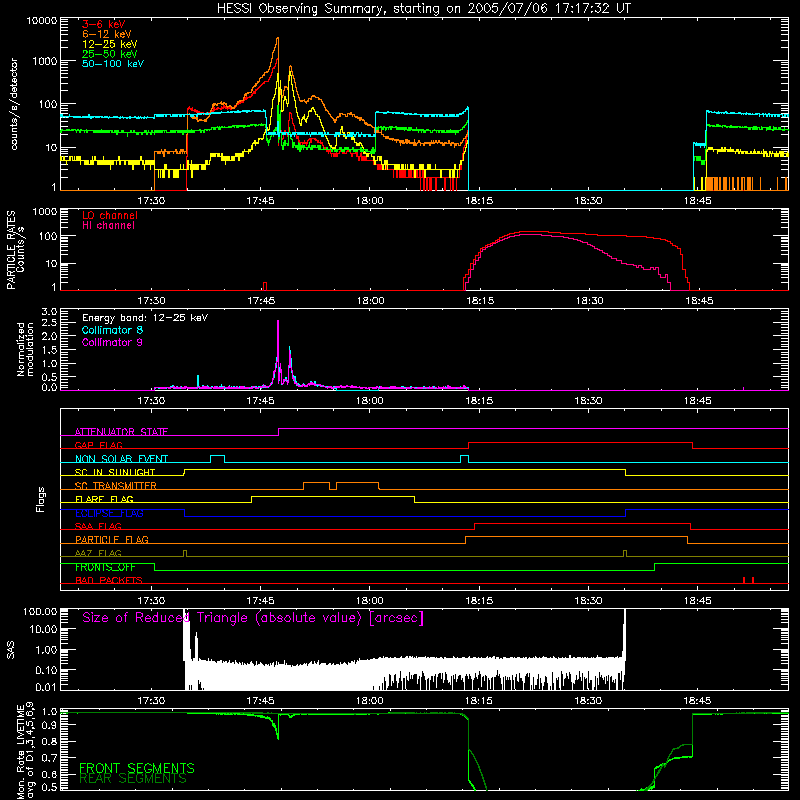
Task: Select the yellow '12-25 keV' legend entry
Action: pos(110,44)
